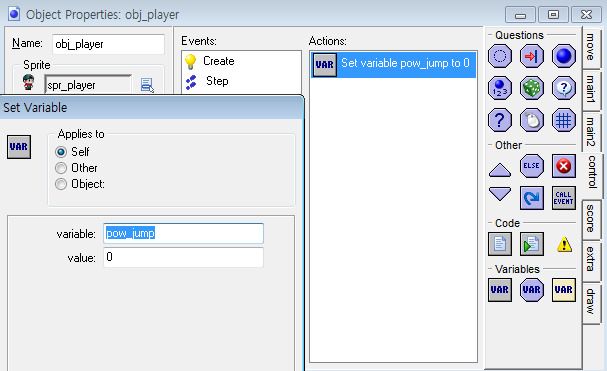Add the End Block down triangle

(x=500, y=194)
